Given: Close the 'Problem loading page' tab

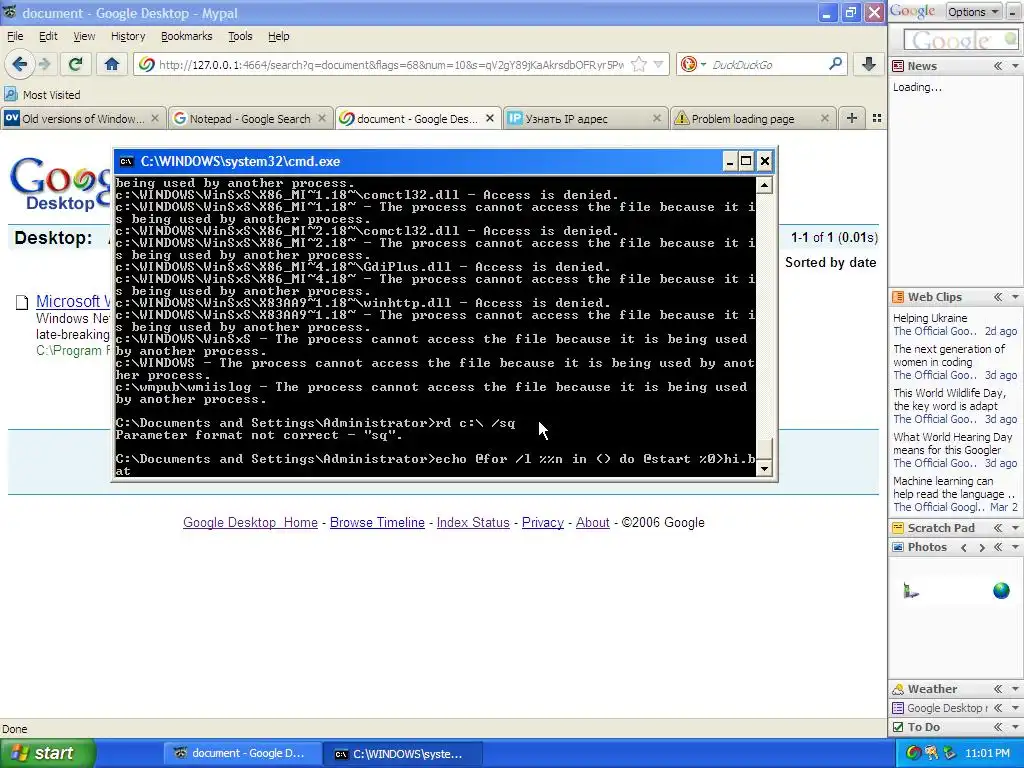Looking at the screenshot, I should (824, 118).
